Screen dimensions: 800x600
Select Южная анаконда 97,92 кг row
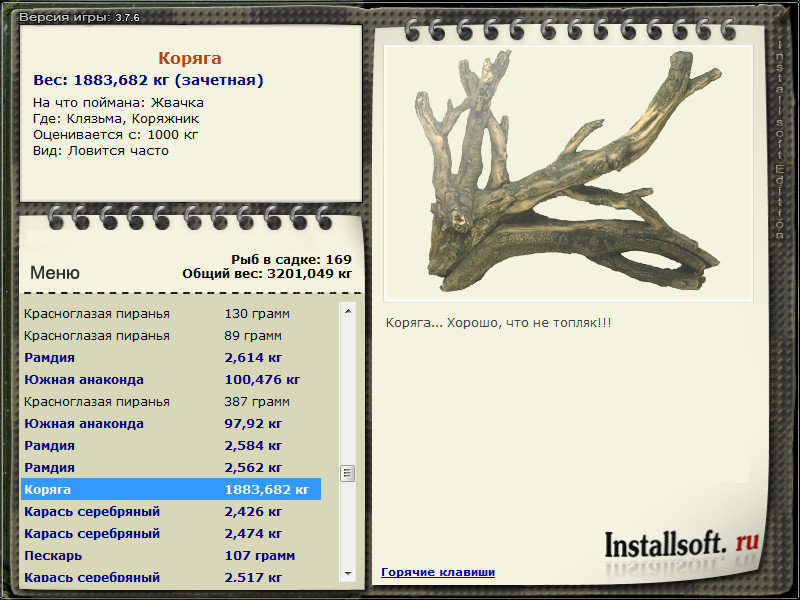[x=171, y=423]
